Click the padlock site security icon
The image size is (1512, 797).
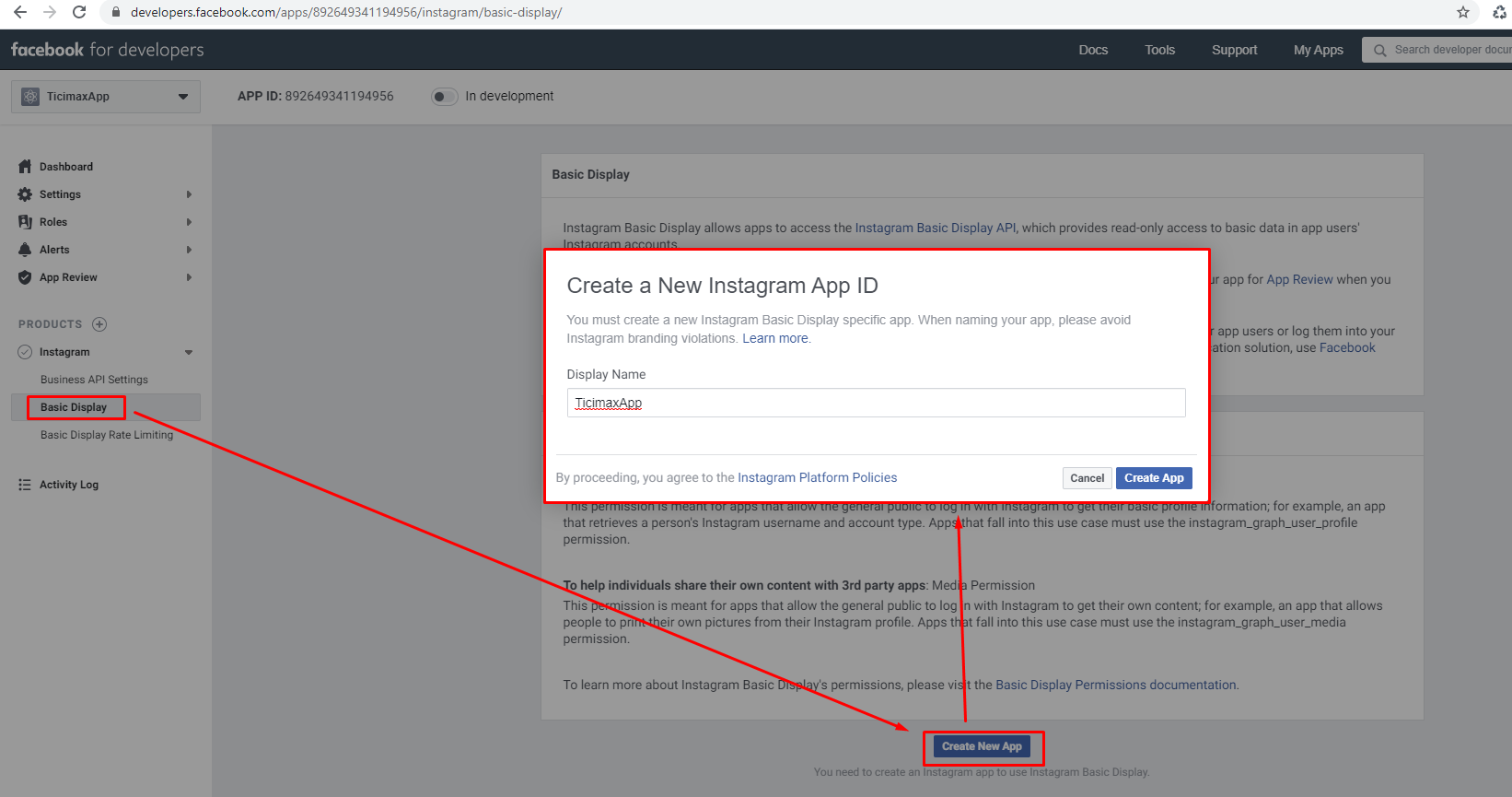(x=116, y=12)
